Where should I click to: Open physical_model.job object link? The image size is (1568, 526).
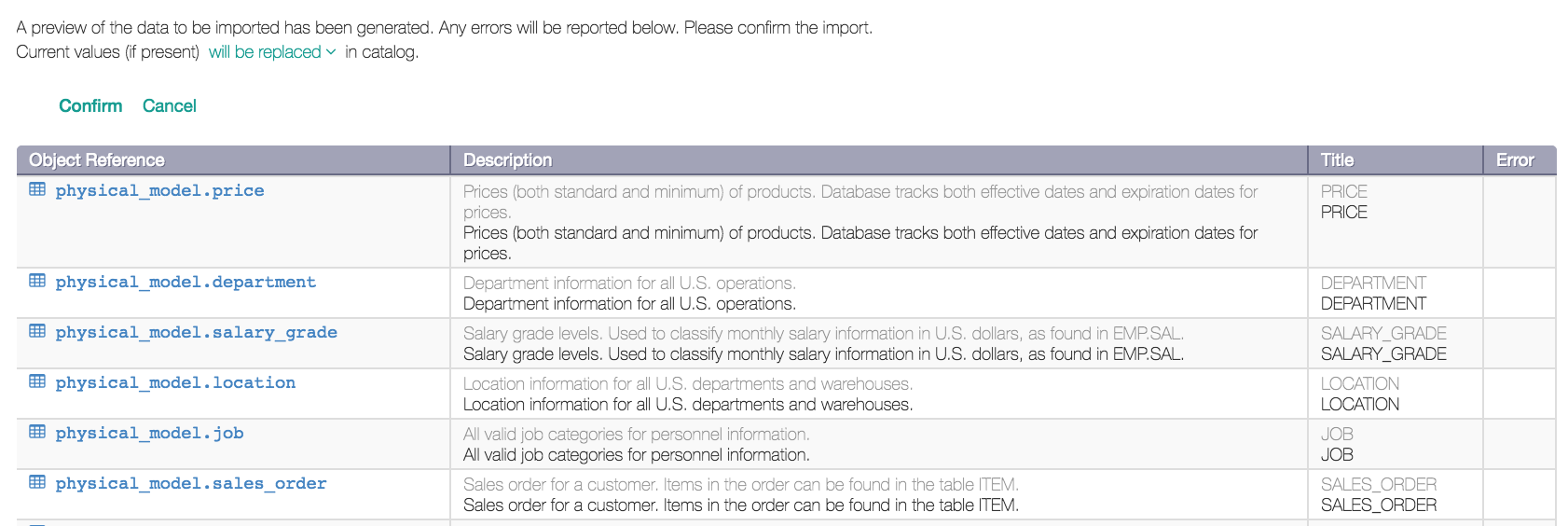point(149,433)
